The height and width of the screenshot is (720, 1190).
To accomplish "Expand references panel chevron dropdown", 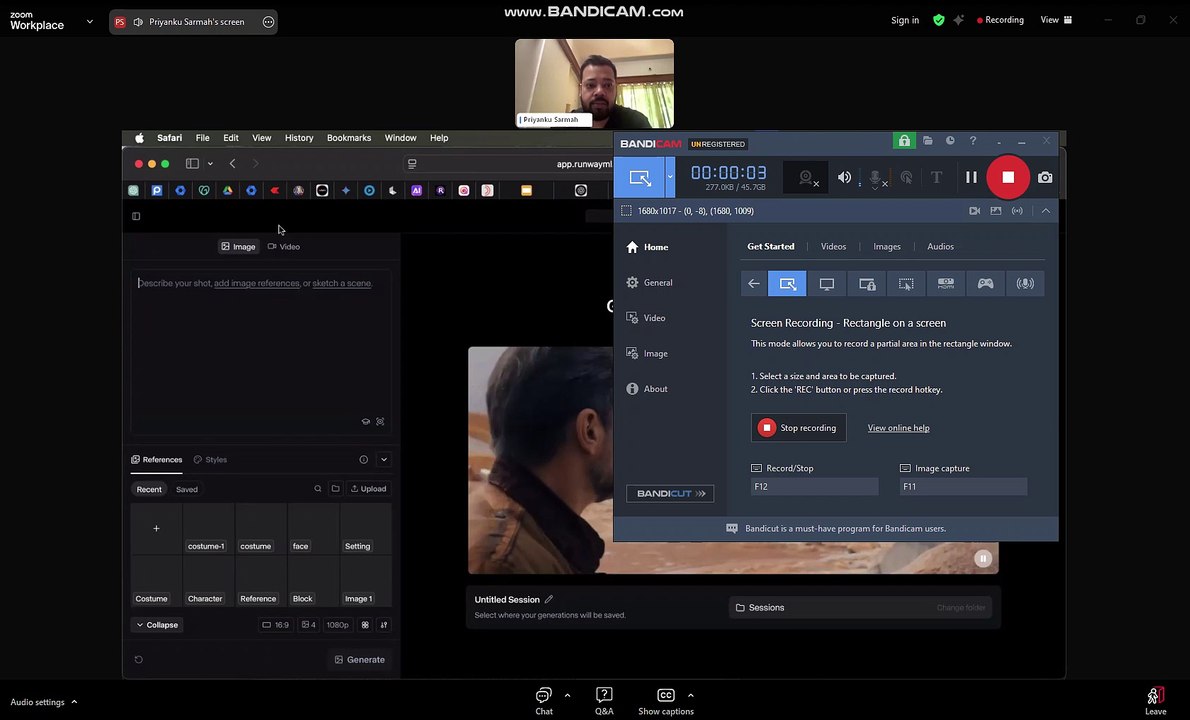I will tap(384, 460).
